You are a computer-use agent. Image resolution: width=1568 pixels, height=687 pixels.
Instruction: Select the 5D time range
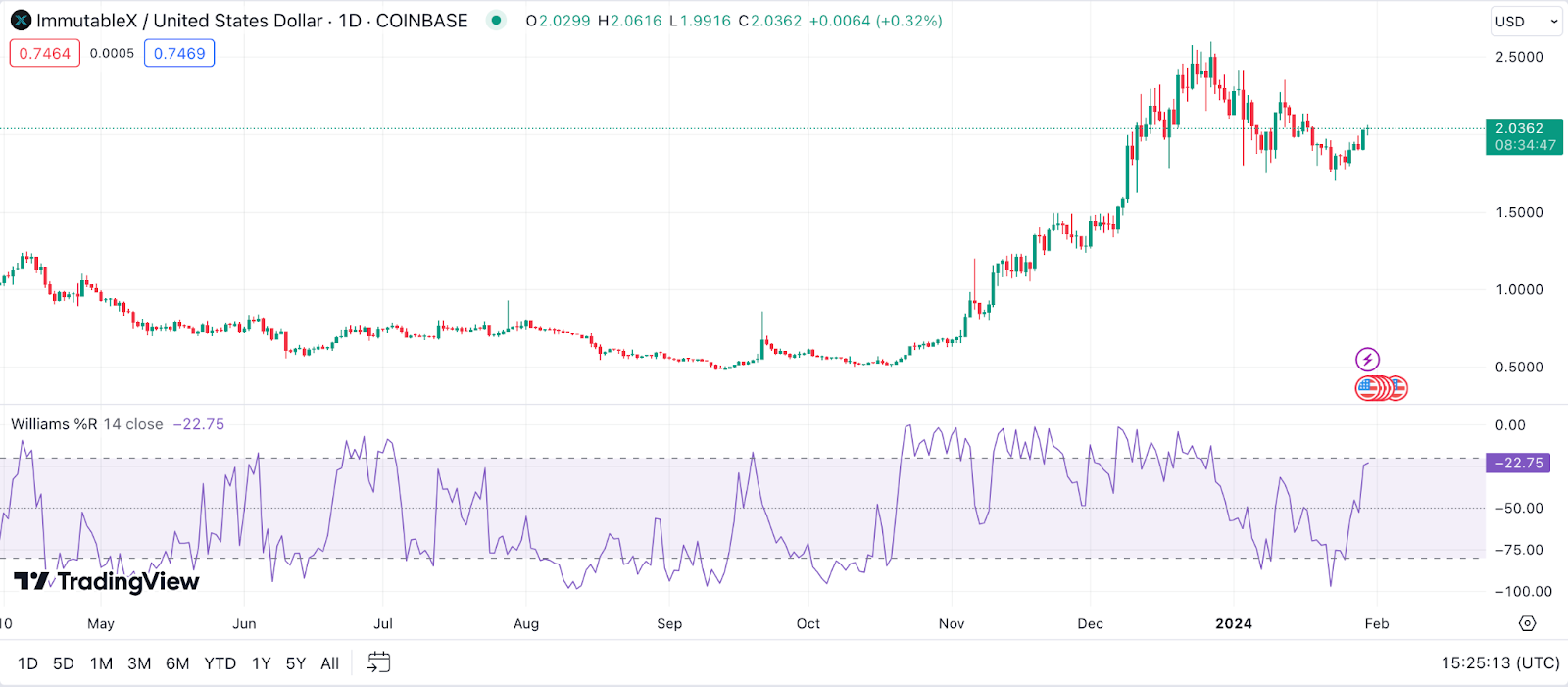64,663
